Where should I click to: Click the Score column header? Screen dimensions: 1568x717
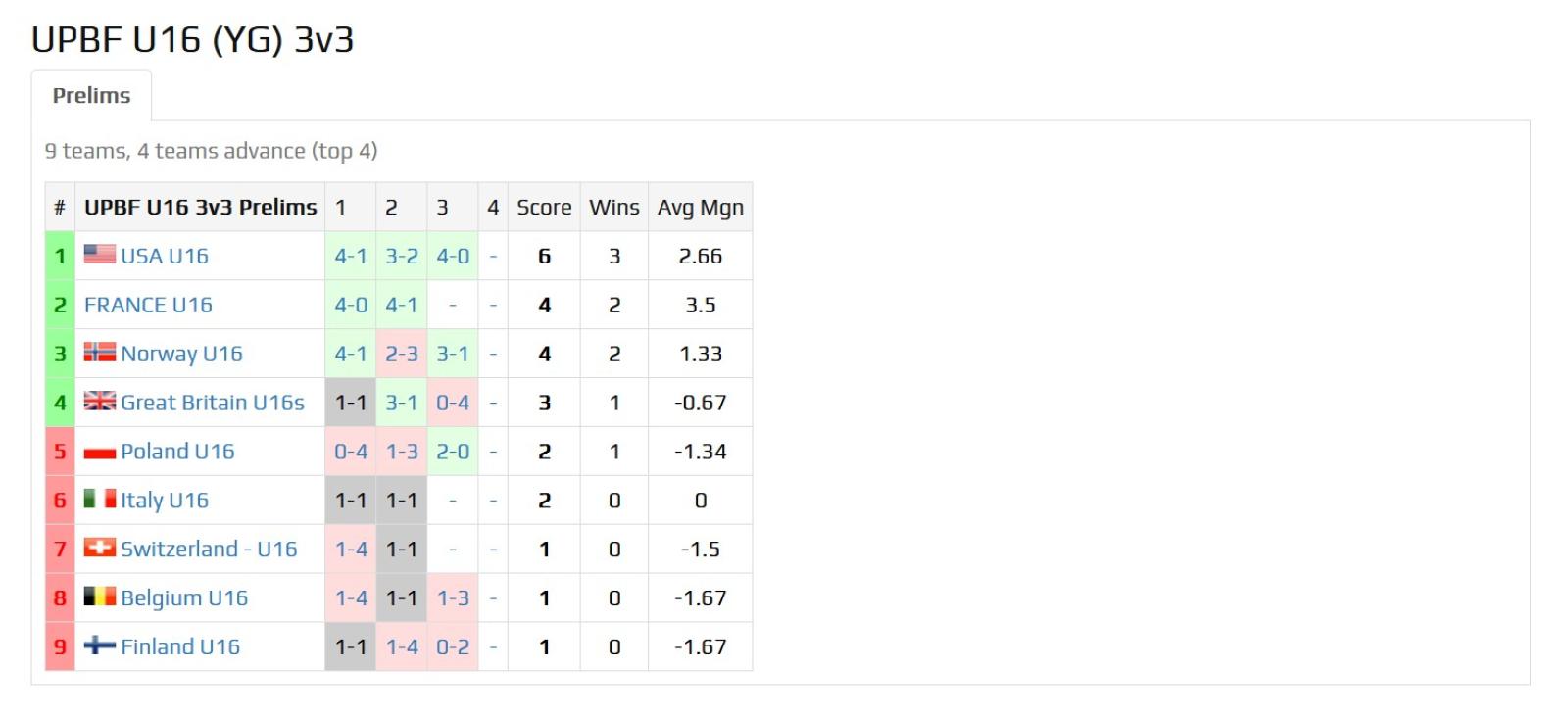click(x=544, y=208)
